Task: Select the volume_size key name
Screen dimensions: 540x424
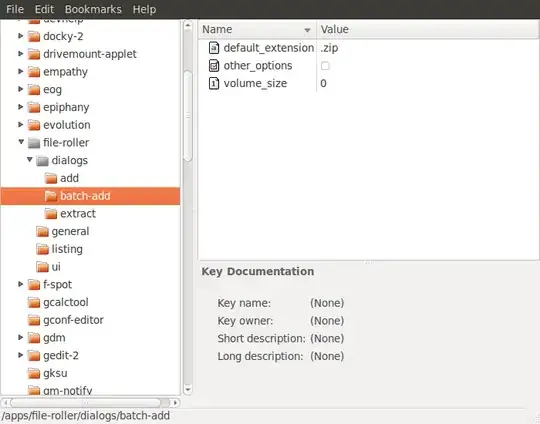Action: coord(255,83)
